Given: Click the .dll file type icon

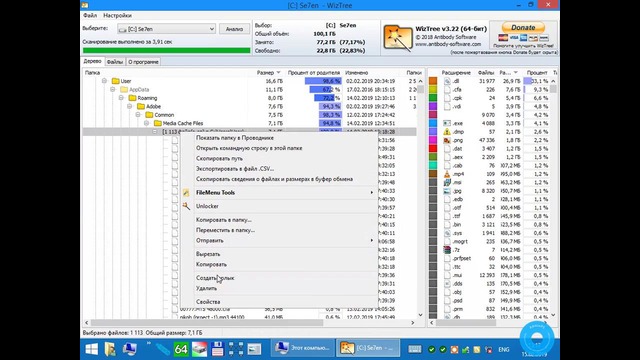Looking at the screenshot, I should tap(447, 81).
